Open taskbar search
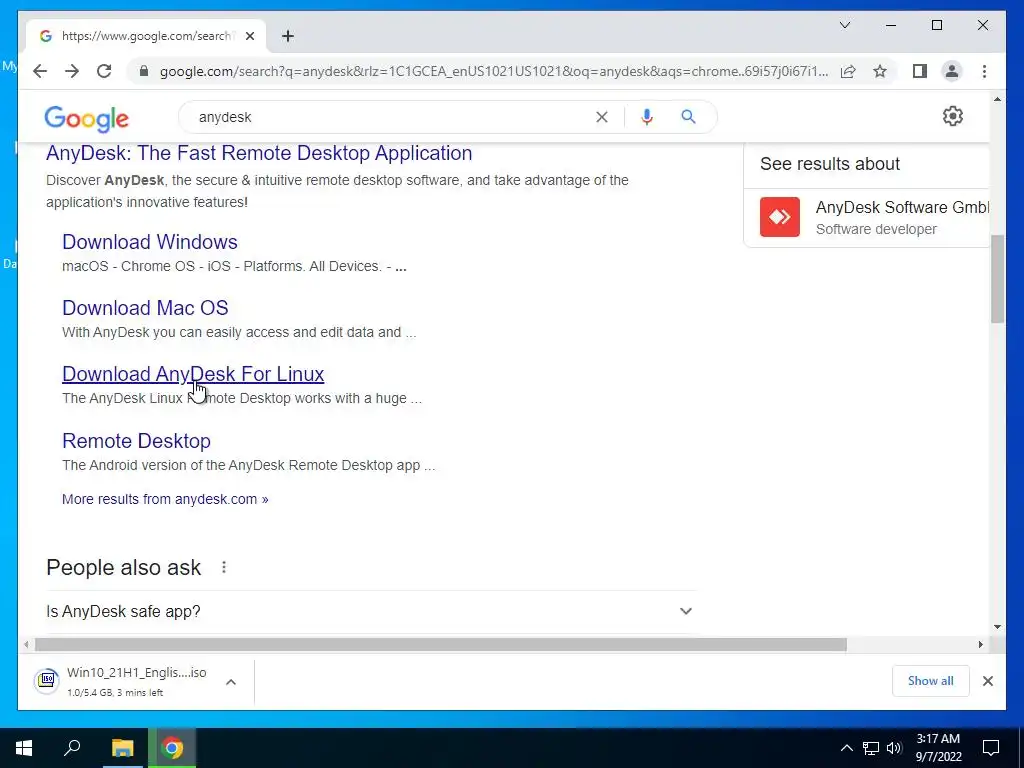The height and width of the screenshot is (768, 1024). (72, 748)
